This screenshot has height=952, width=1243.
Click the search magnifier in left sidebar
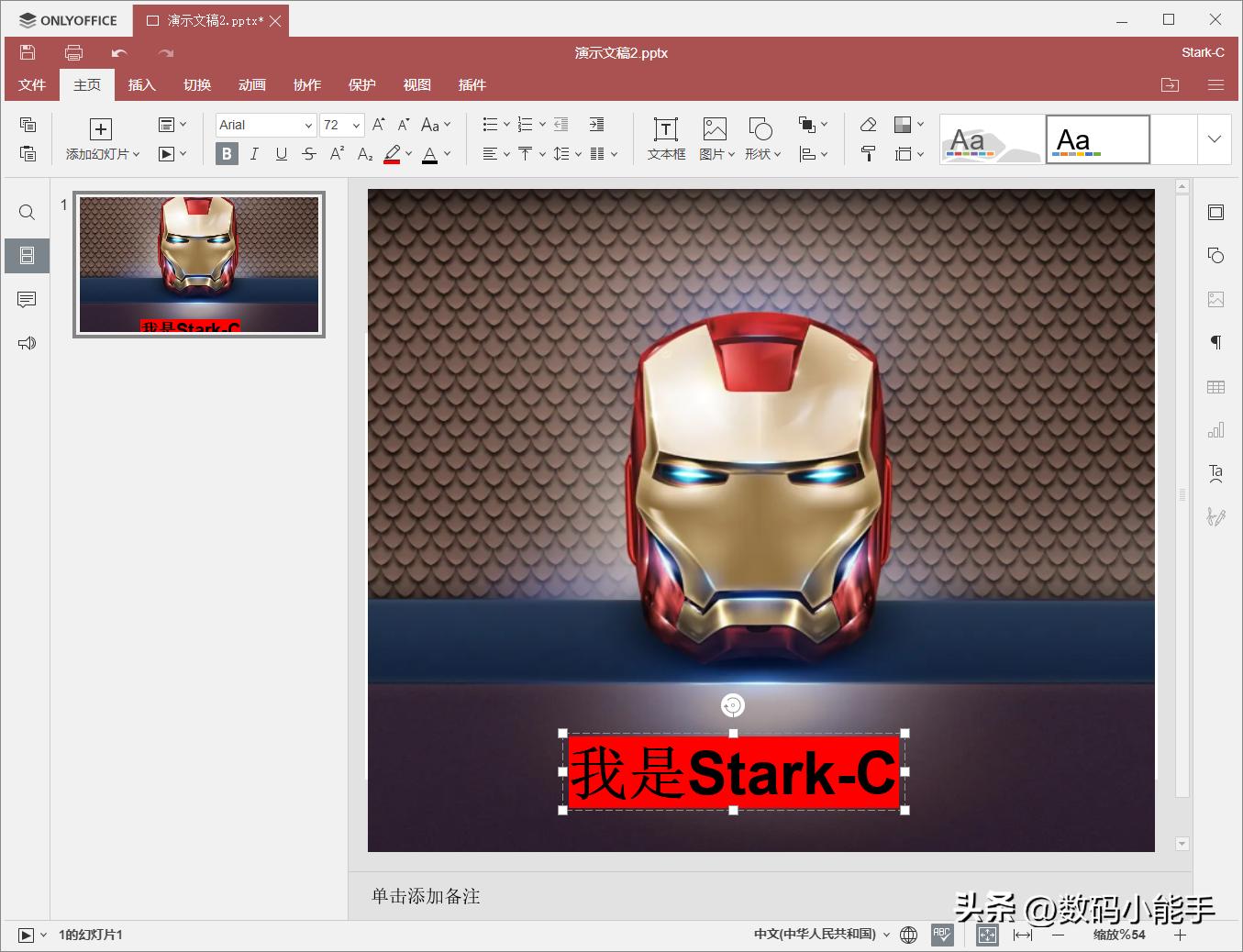click(27, 213)
